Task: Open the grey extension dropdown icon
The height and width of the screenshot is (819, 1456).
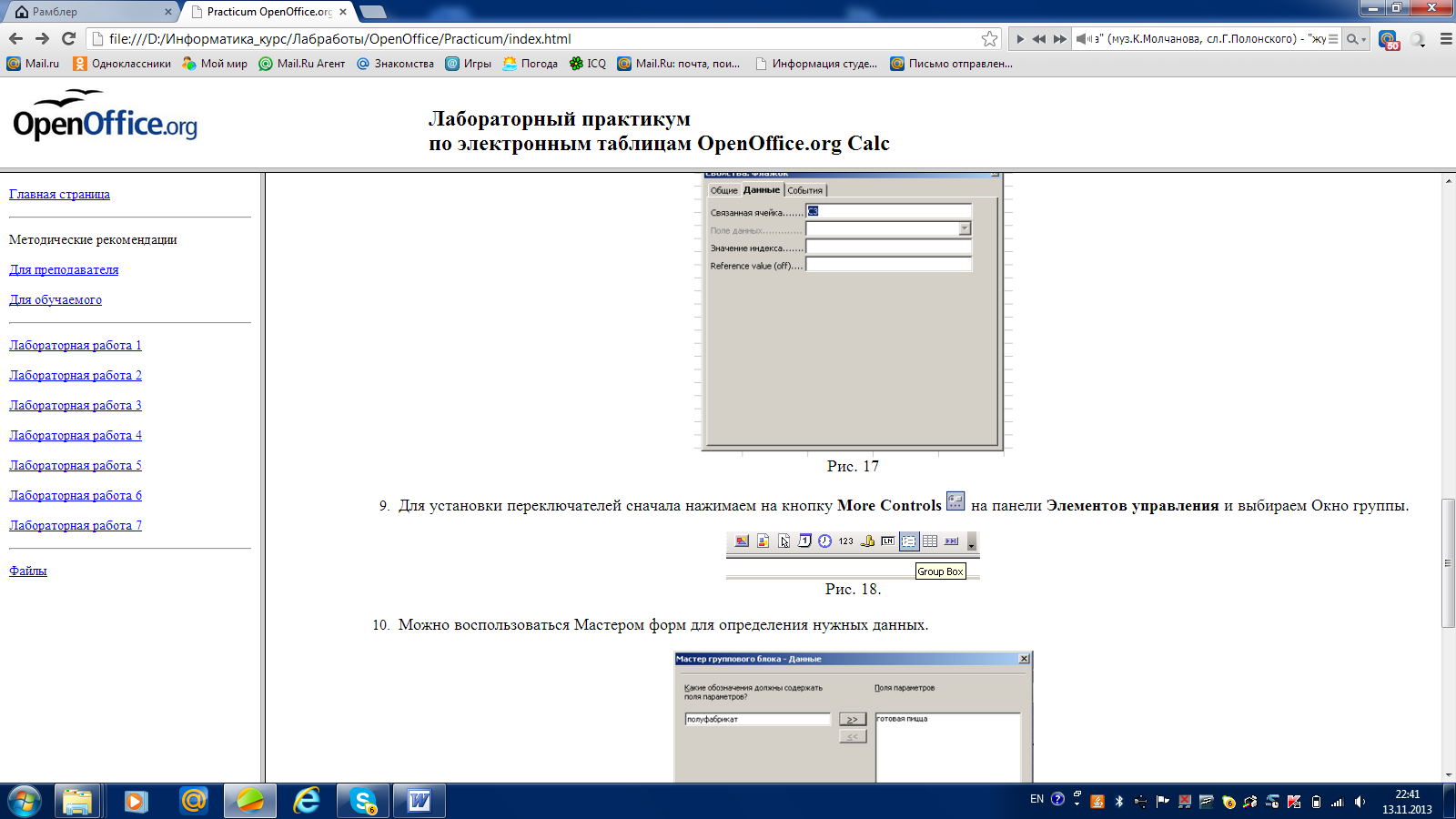Action: click(1418, 39)
